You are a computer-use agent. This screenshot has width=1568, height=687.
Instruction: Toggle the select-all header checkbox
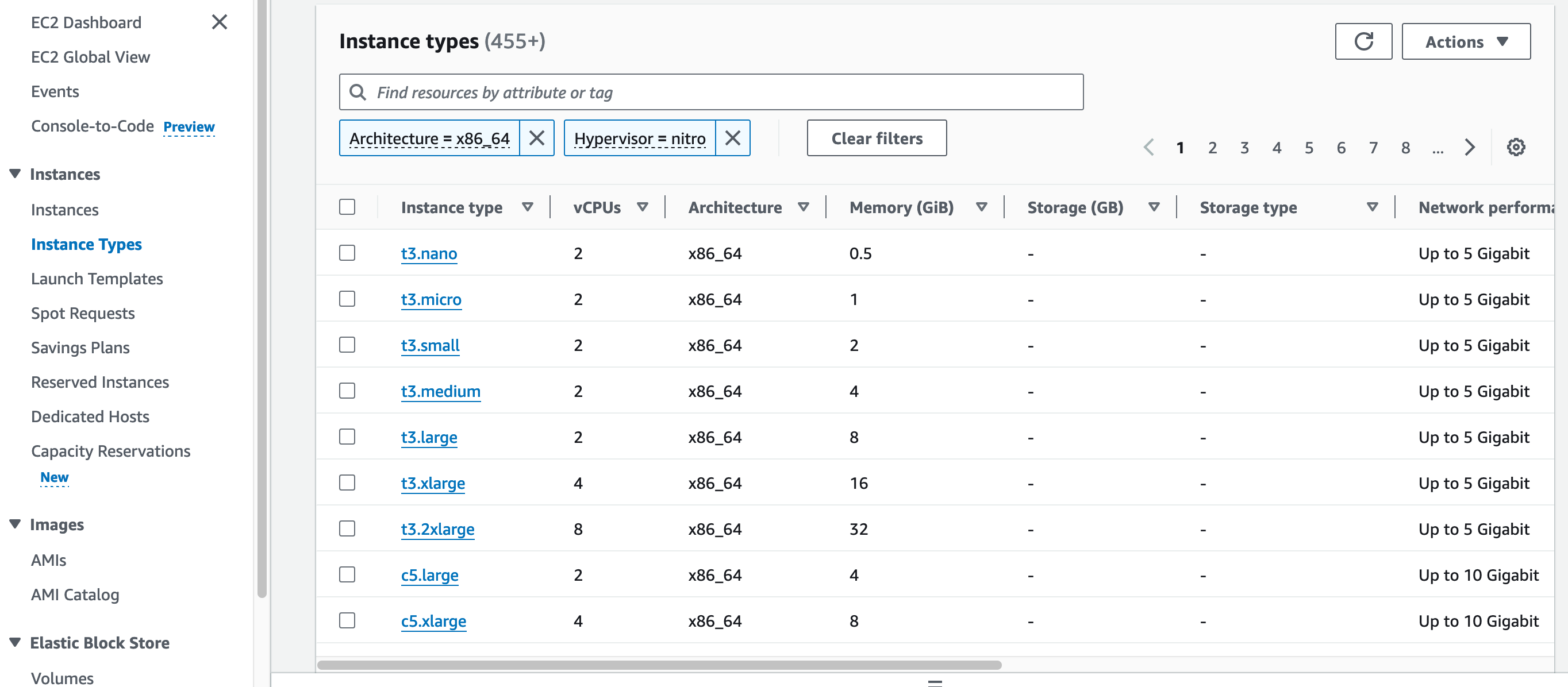[x=347, y=207]
